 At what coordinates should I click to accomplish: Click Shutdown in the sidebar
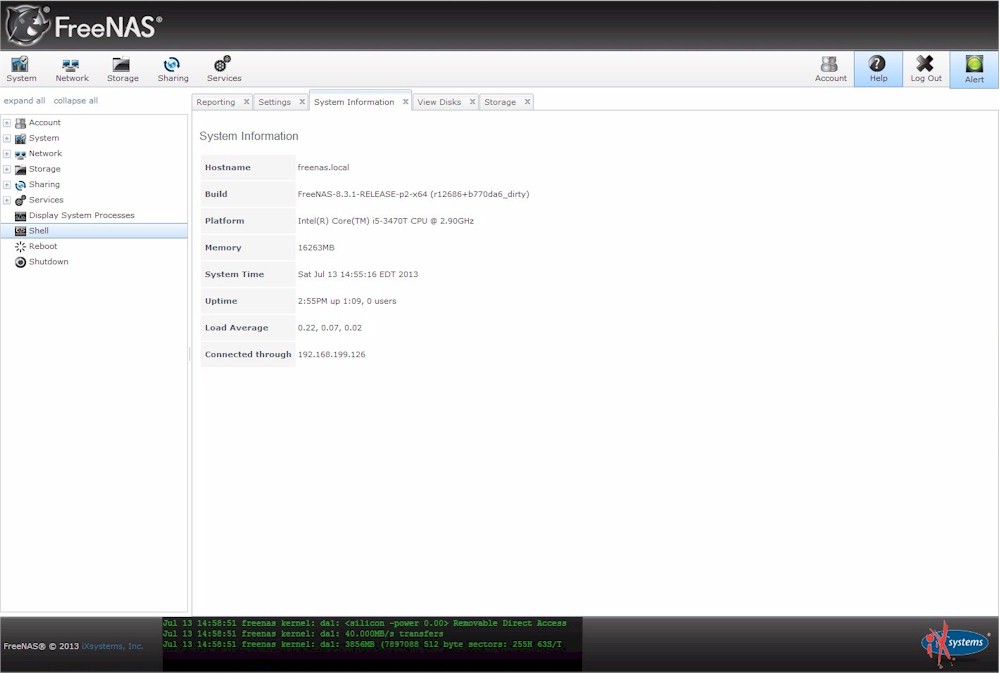coord(48,261)
